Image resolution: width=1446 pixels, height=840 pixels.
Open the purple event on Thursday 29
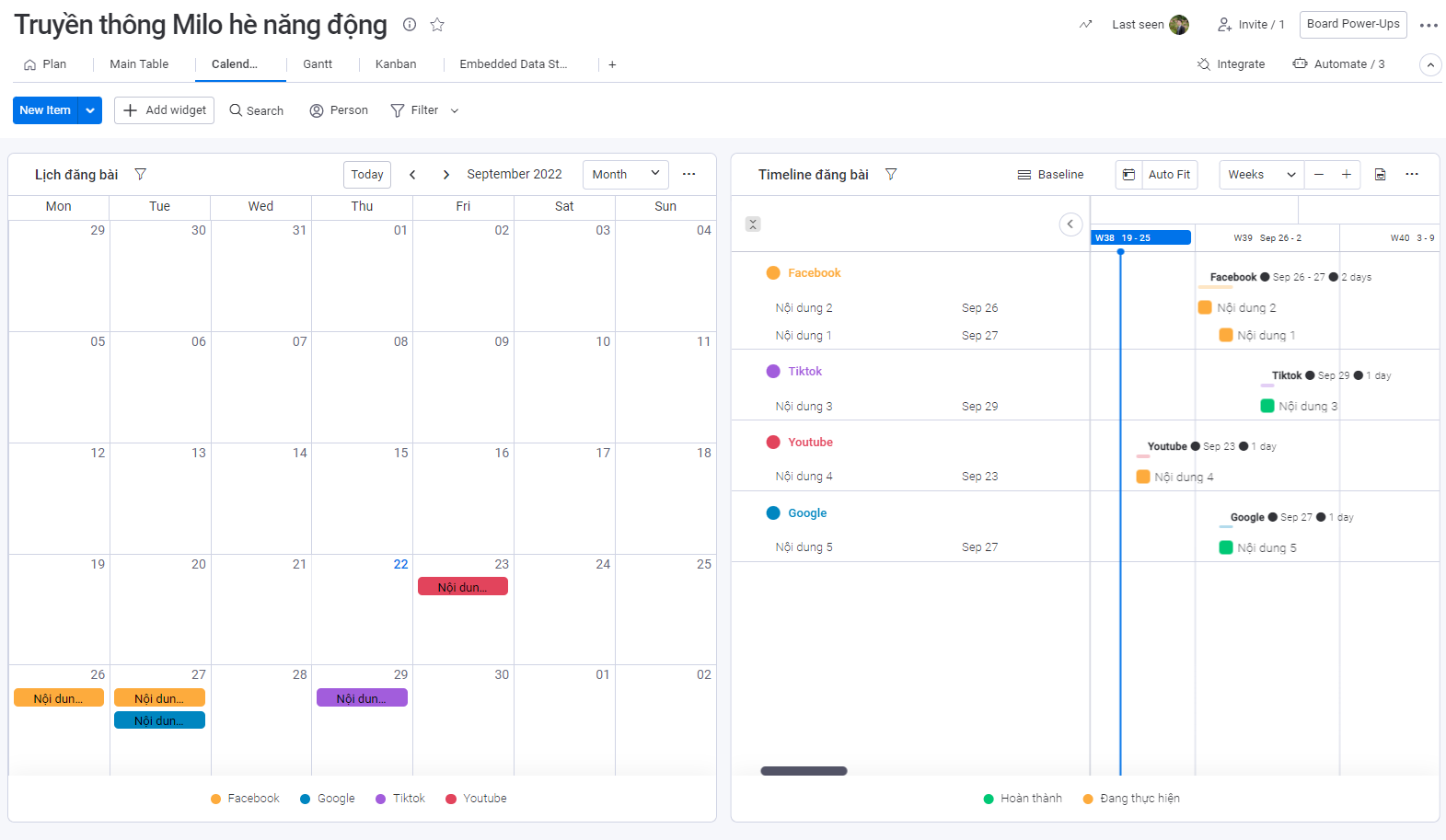(362, 698)
